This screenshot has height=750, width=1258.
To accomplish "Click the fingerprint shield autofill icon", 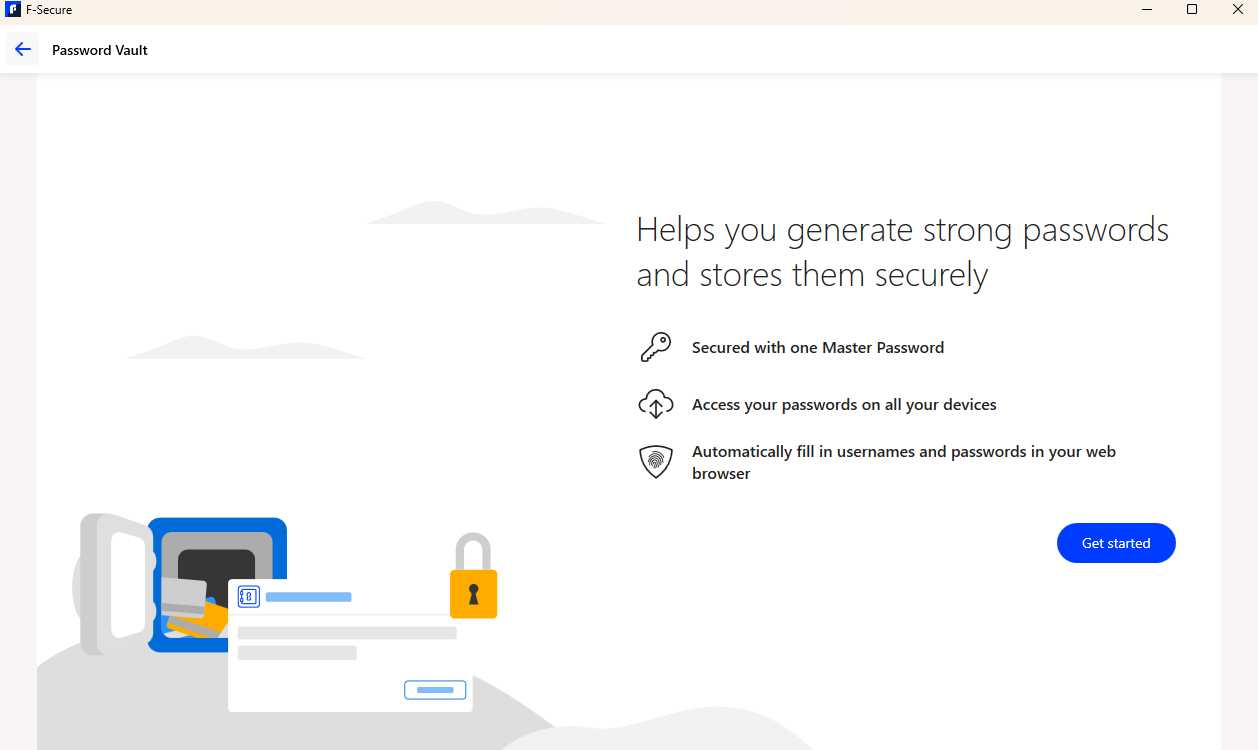I will [656, 461].
